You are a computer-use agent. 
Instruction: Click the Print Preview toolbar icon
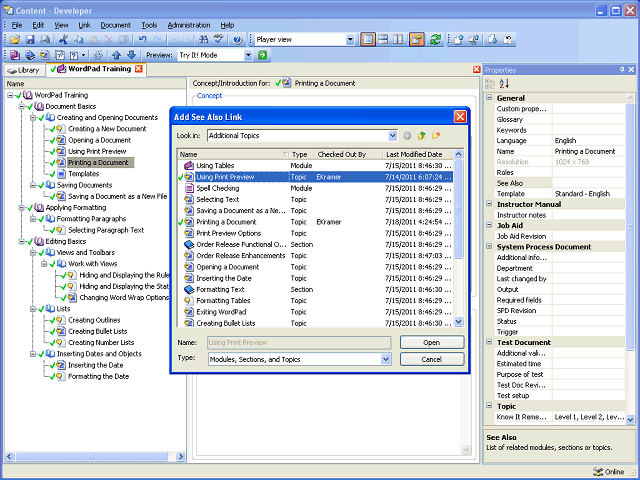click(45, 40)
